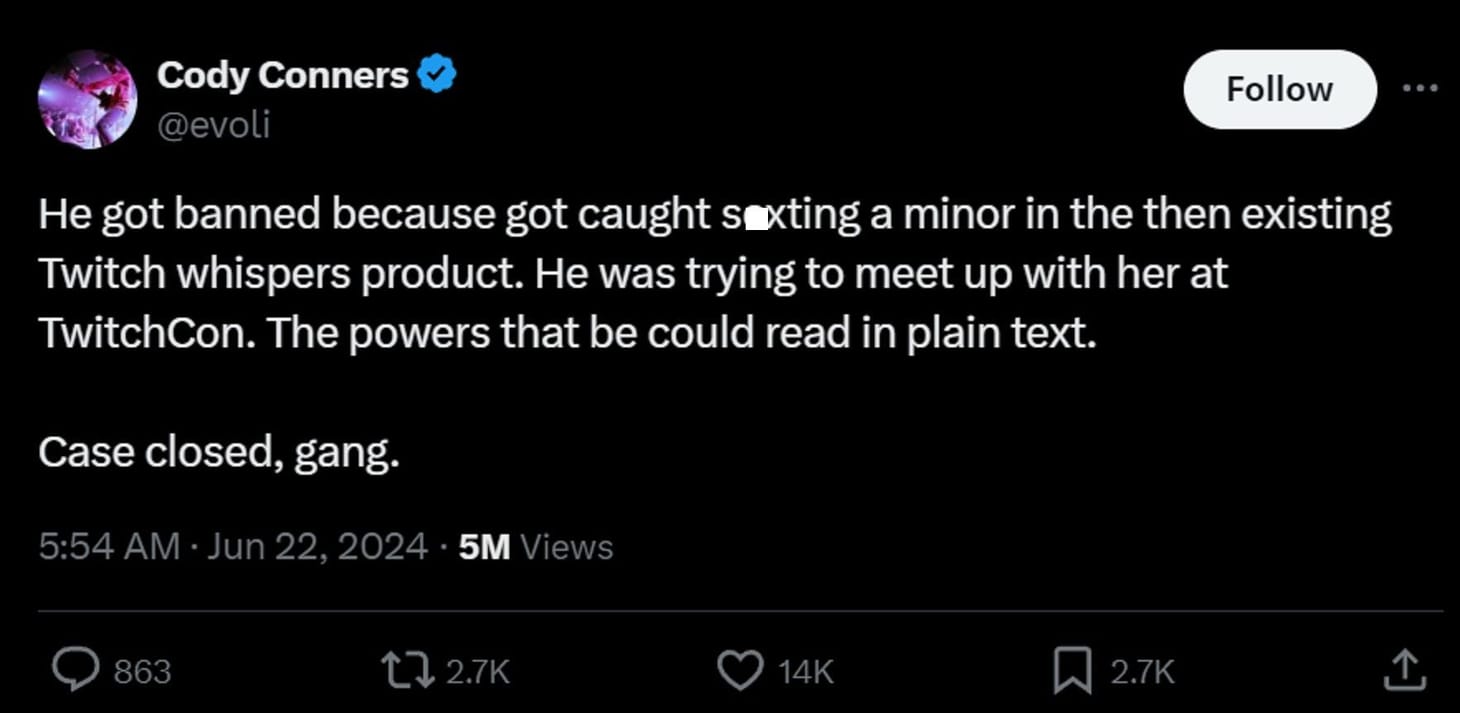Click the share upload arrow icon
The width and height of the screenshot is (1460, 713).
pos(1403,670)
